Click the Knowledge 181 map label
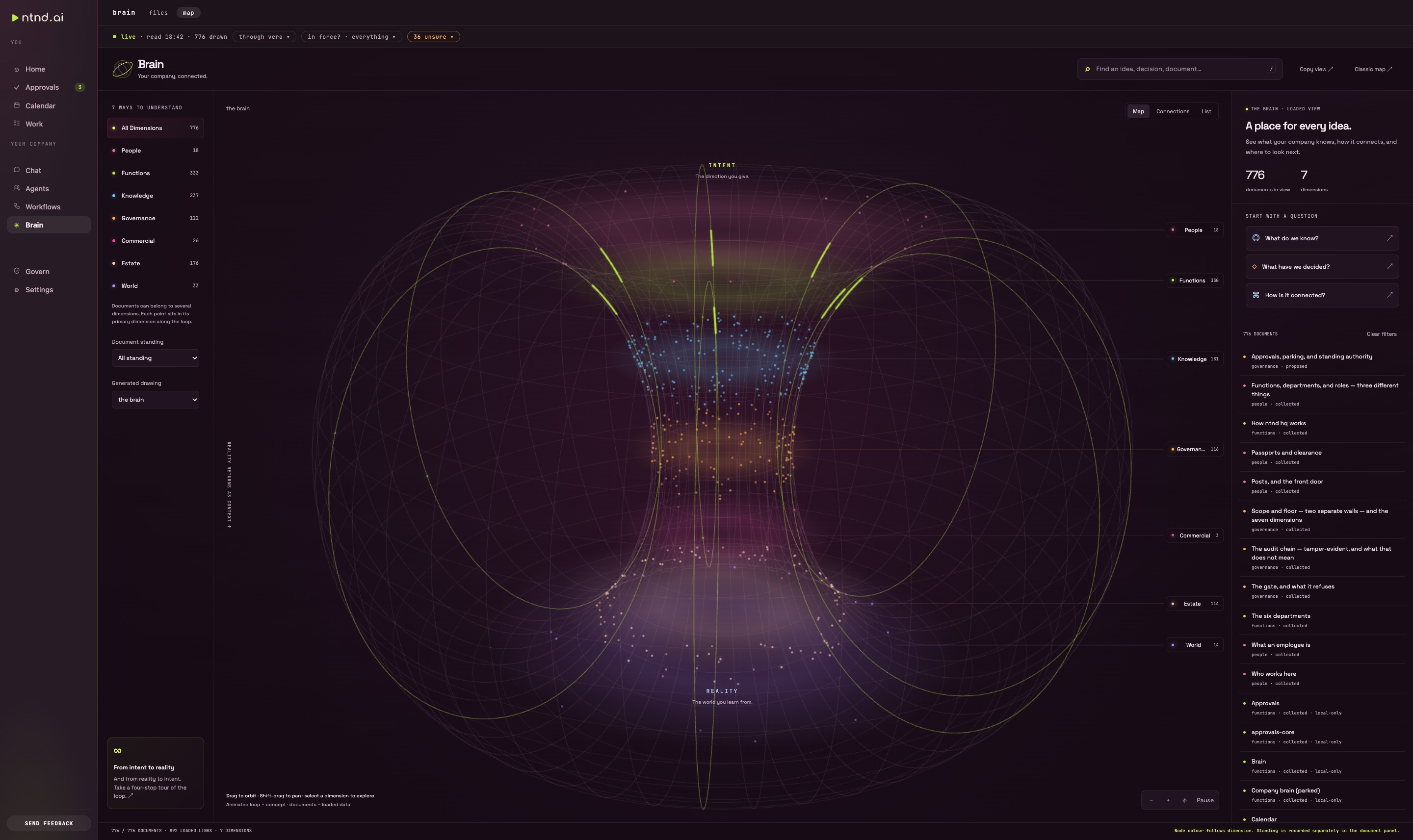 coord(1195,359)
